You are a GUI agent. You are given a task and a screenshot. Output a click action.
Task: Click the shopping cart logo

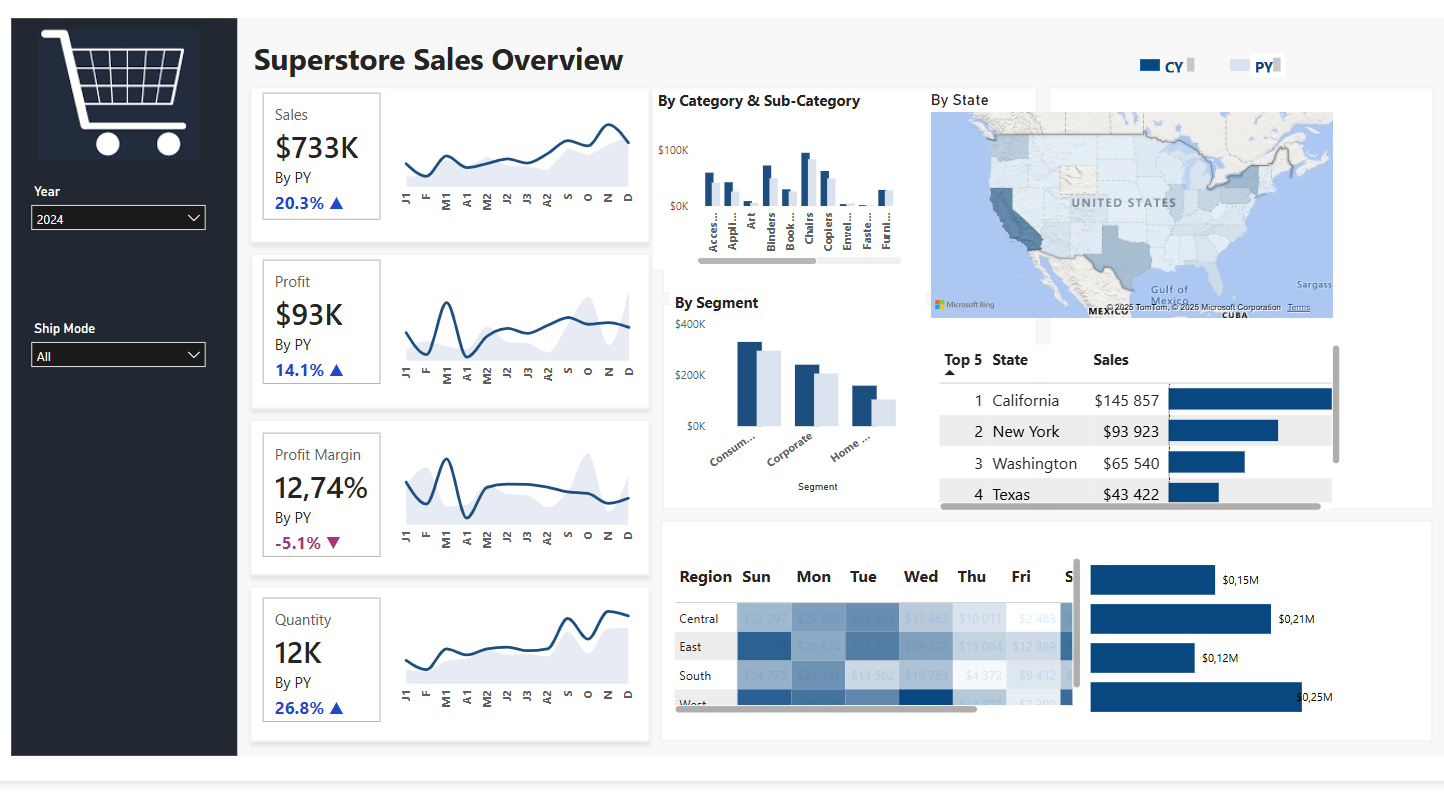click(x=118, y=94)
